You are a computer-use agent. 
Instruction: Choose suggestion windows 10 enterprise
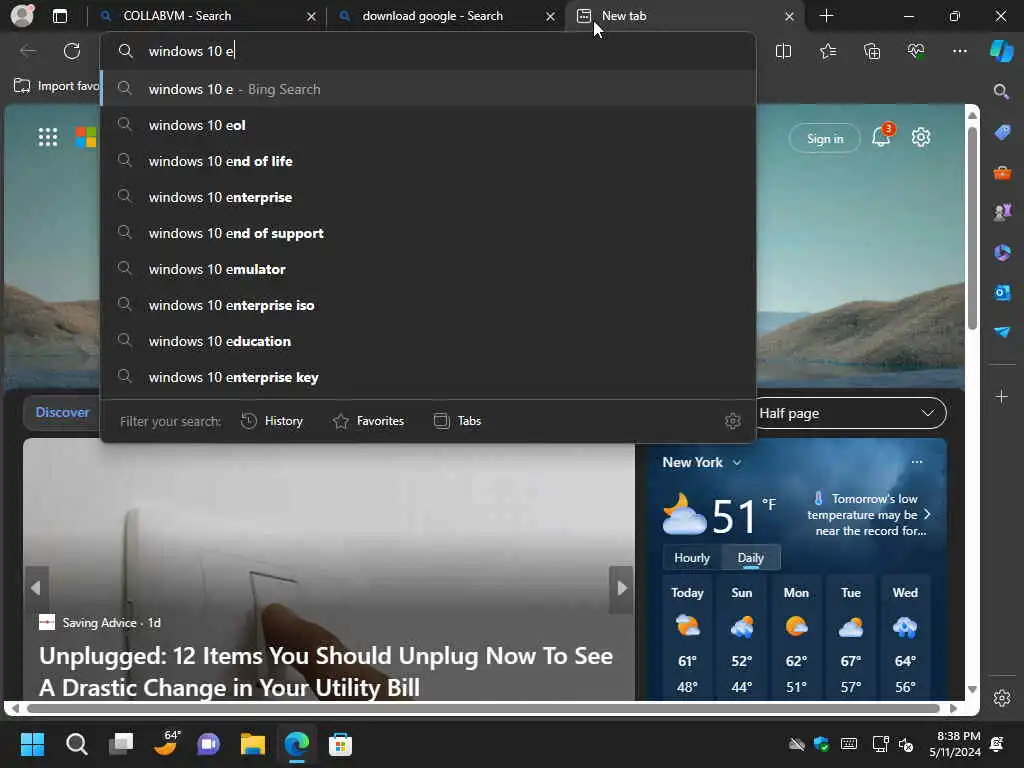(428, 197)
